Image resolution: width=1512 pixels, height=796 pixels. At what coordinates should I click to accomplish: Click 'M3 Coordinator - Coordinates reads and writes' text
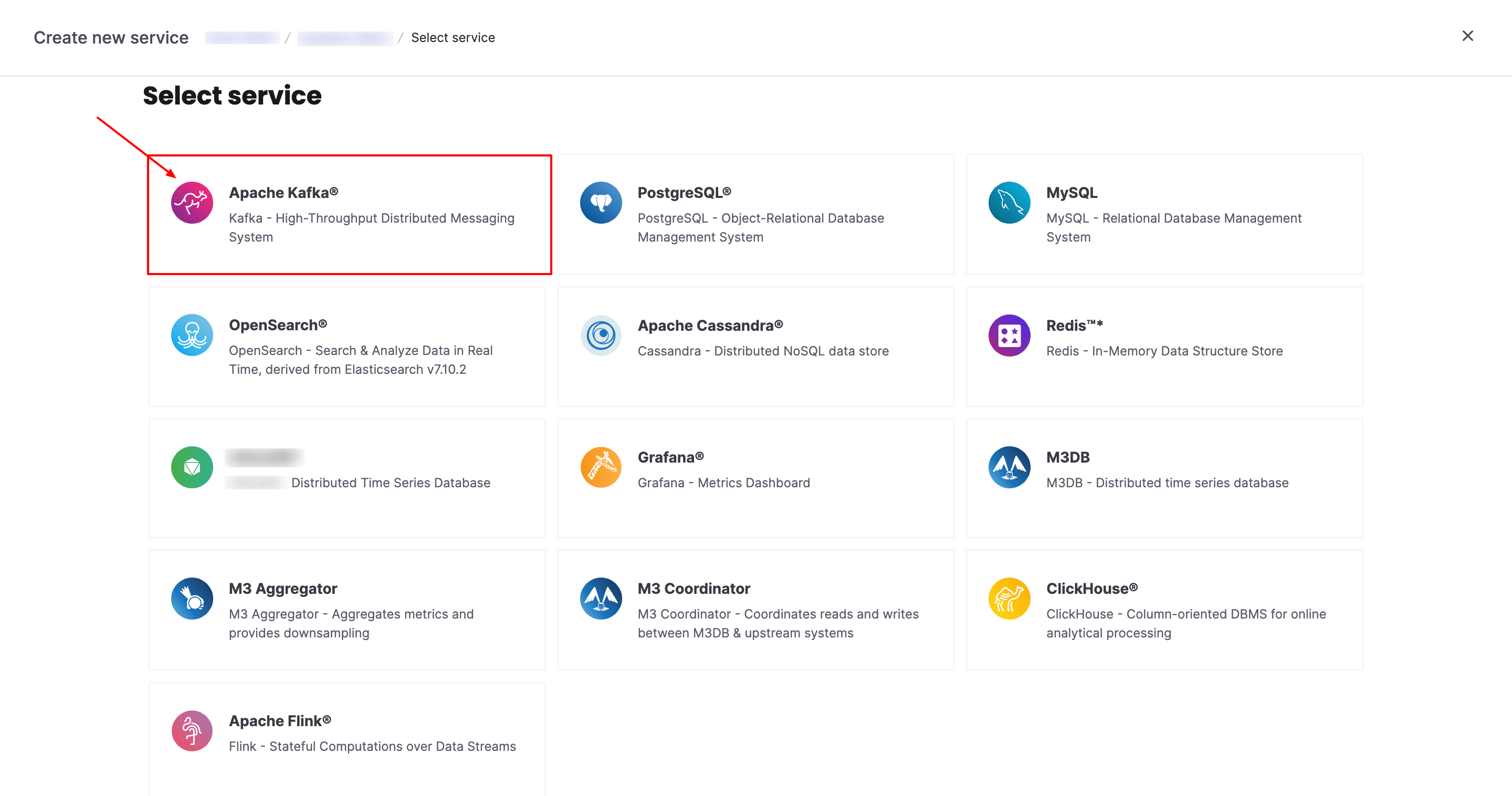778,623
